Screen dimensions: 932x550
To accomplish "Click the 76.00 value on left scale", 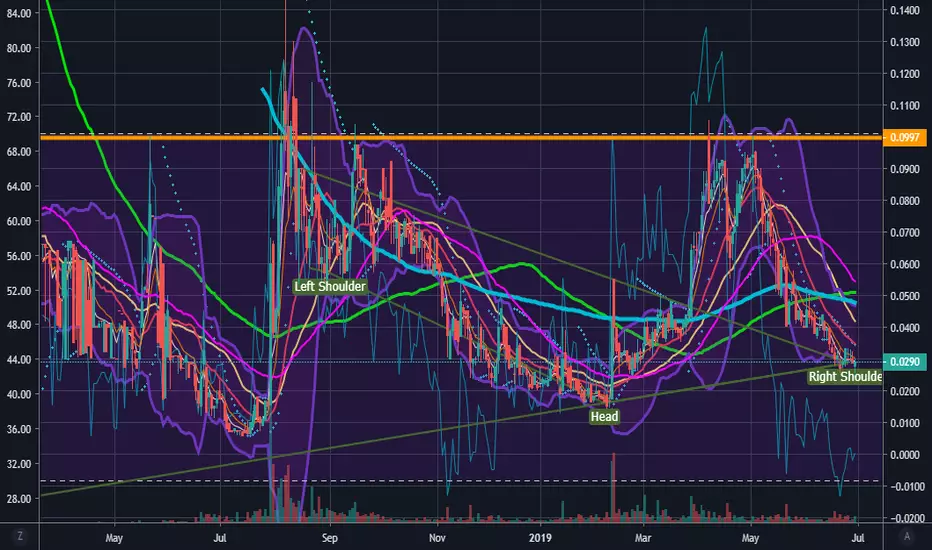I will [18, 83].
